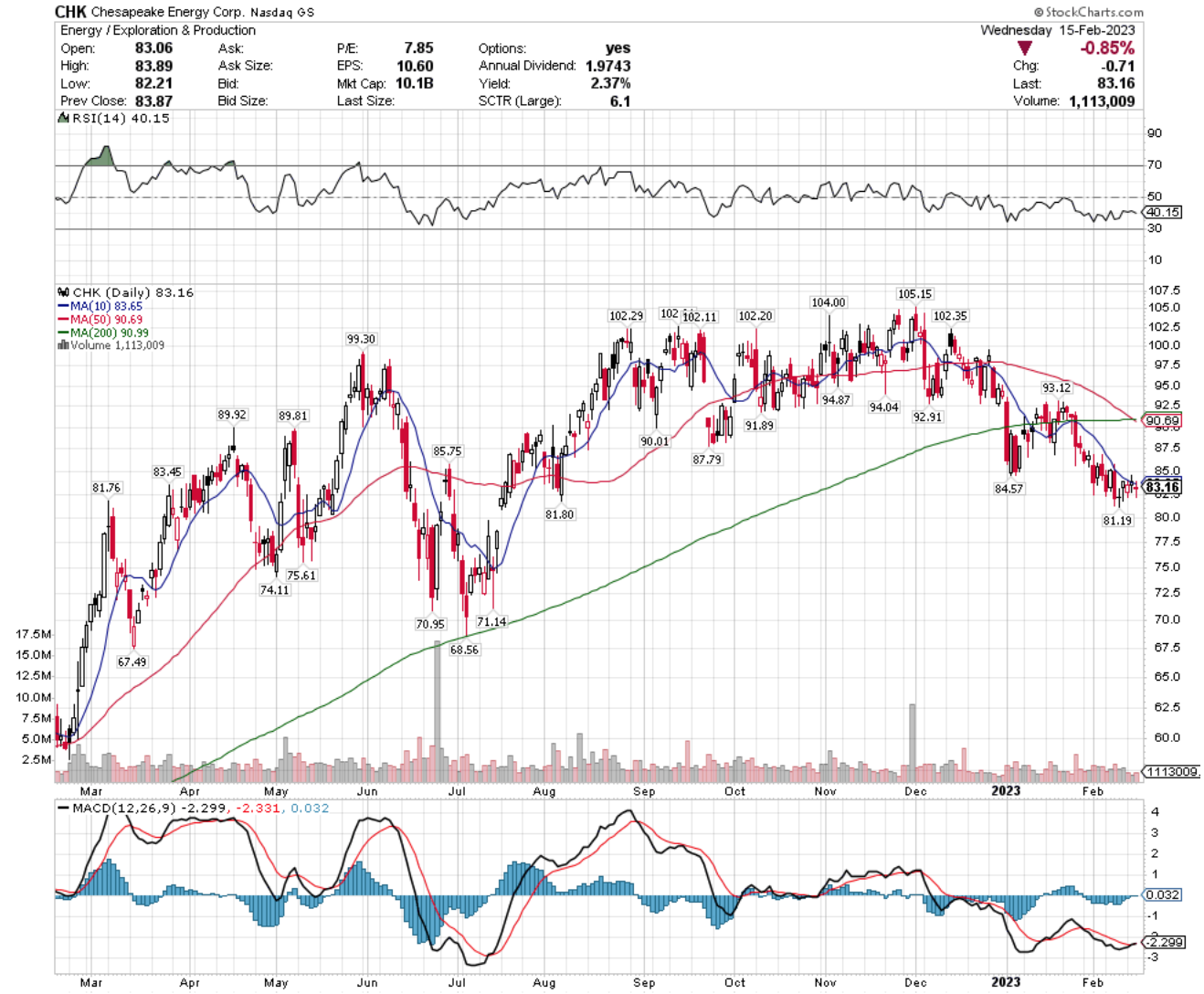Click the Chg value -0.71

[1118, 66]
